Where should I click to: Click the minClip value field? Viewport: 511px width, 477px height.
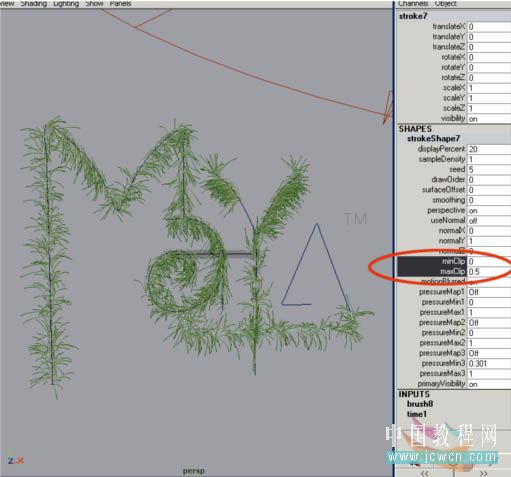tap(489, 261)
